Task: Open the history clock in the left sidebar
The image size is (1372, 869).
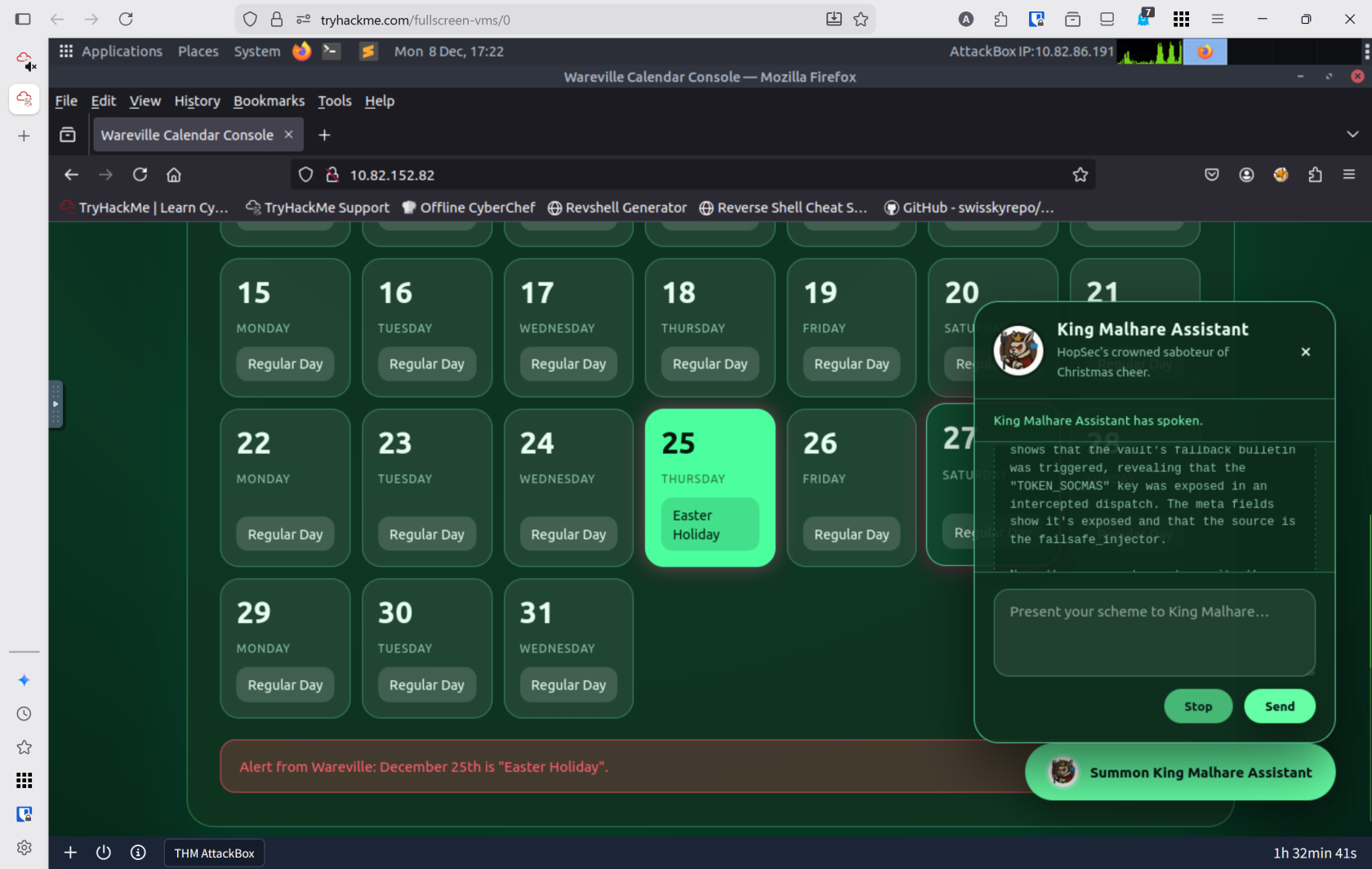Action: [x=24, y=714]
